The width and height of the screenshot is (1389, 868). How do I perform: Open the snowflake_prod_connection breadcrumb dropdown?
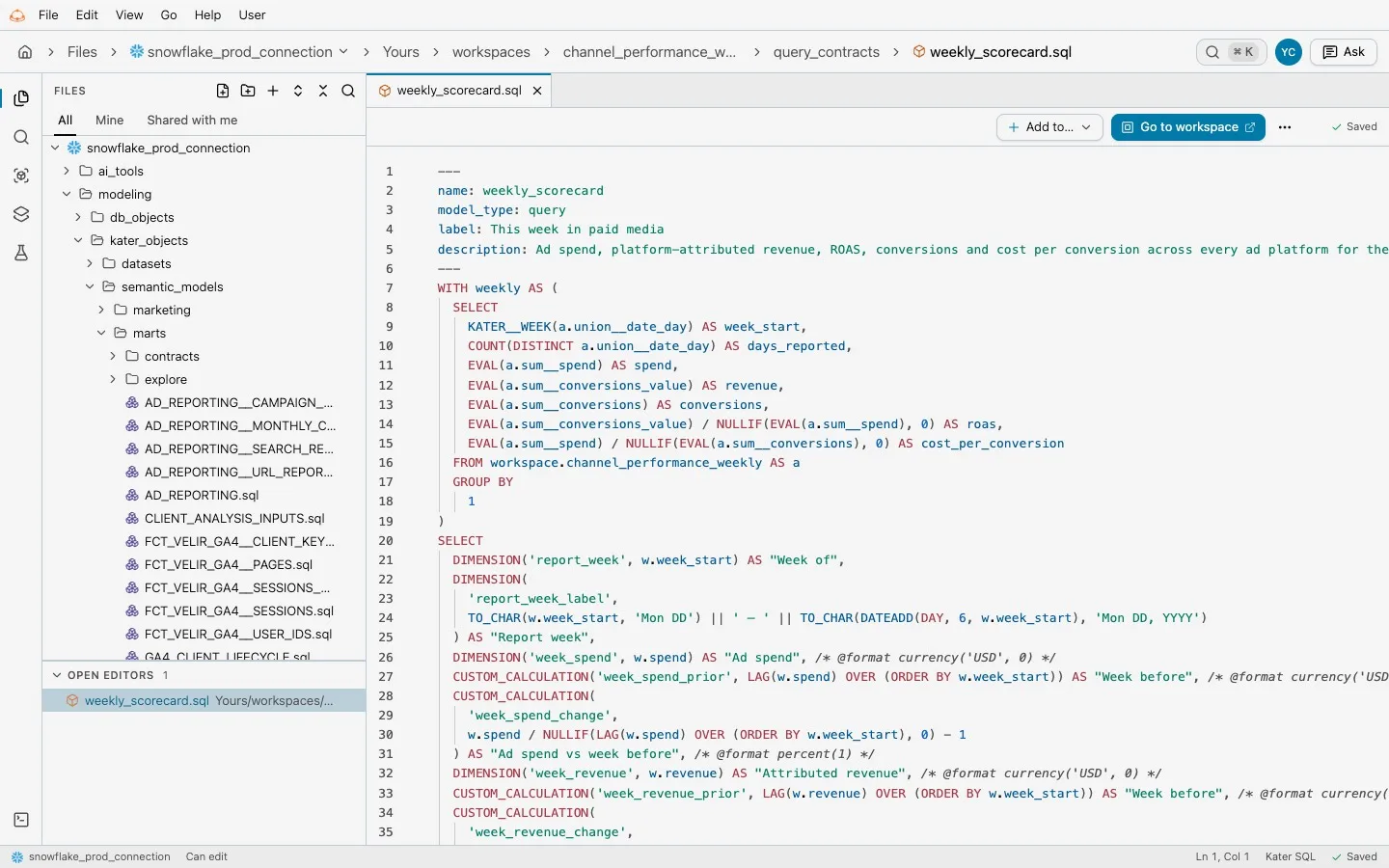pos(239,52)
